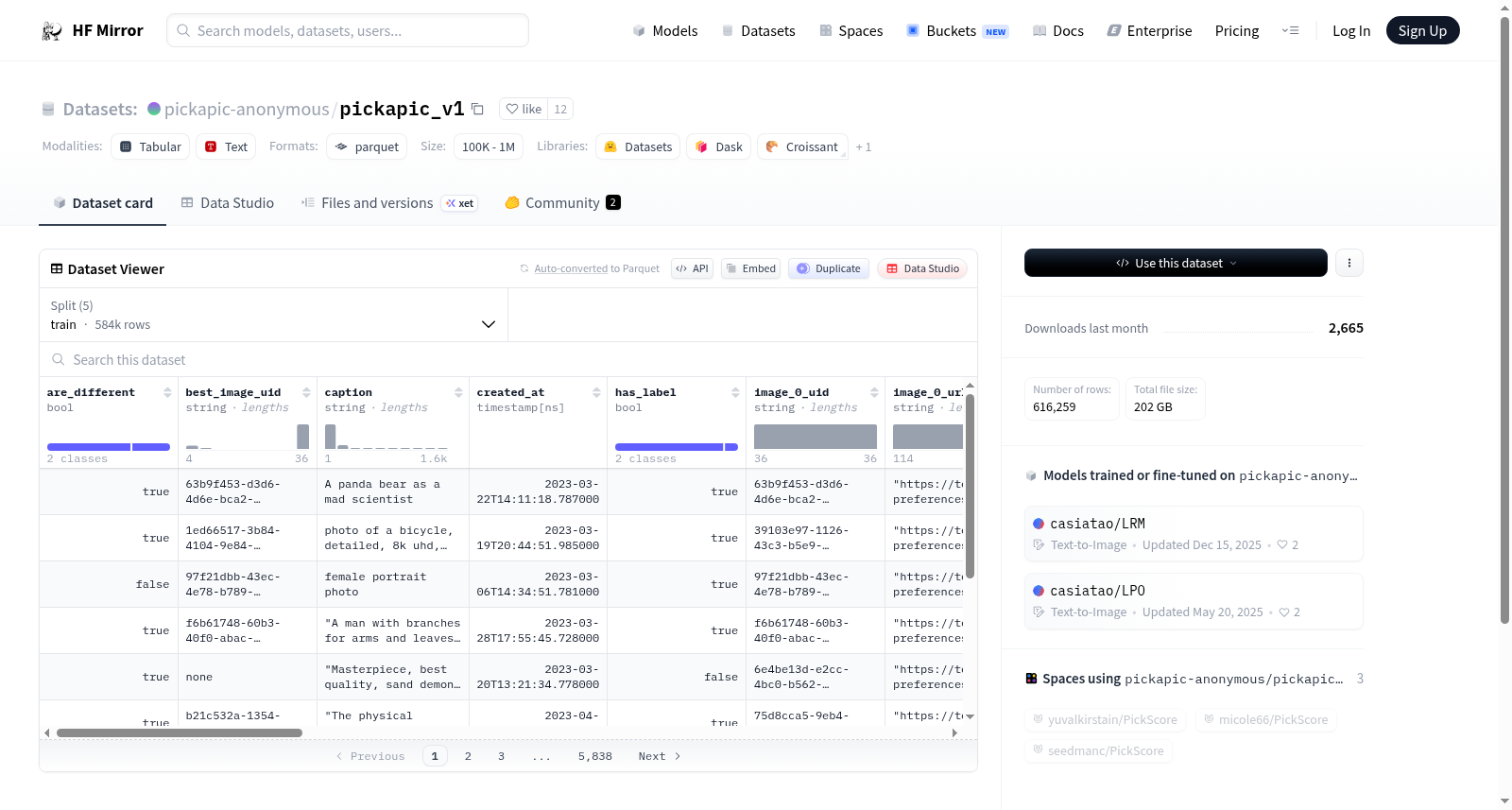Screen dimensions: 1512x810
Task: Open Docs in the top navigation
Action: 1058,31
